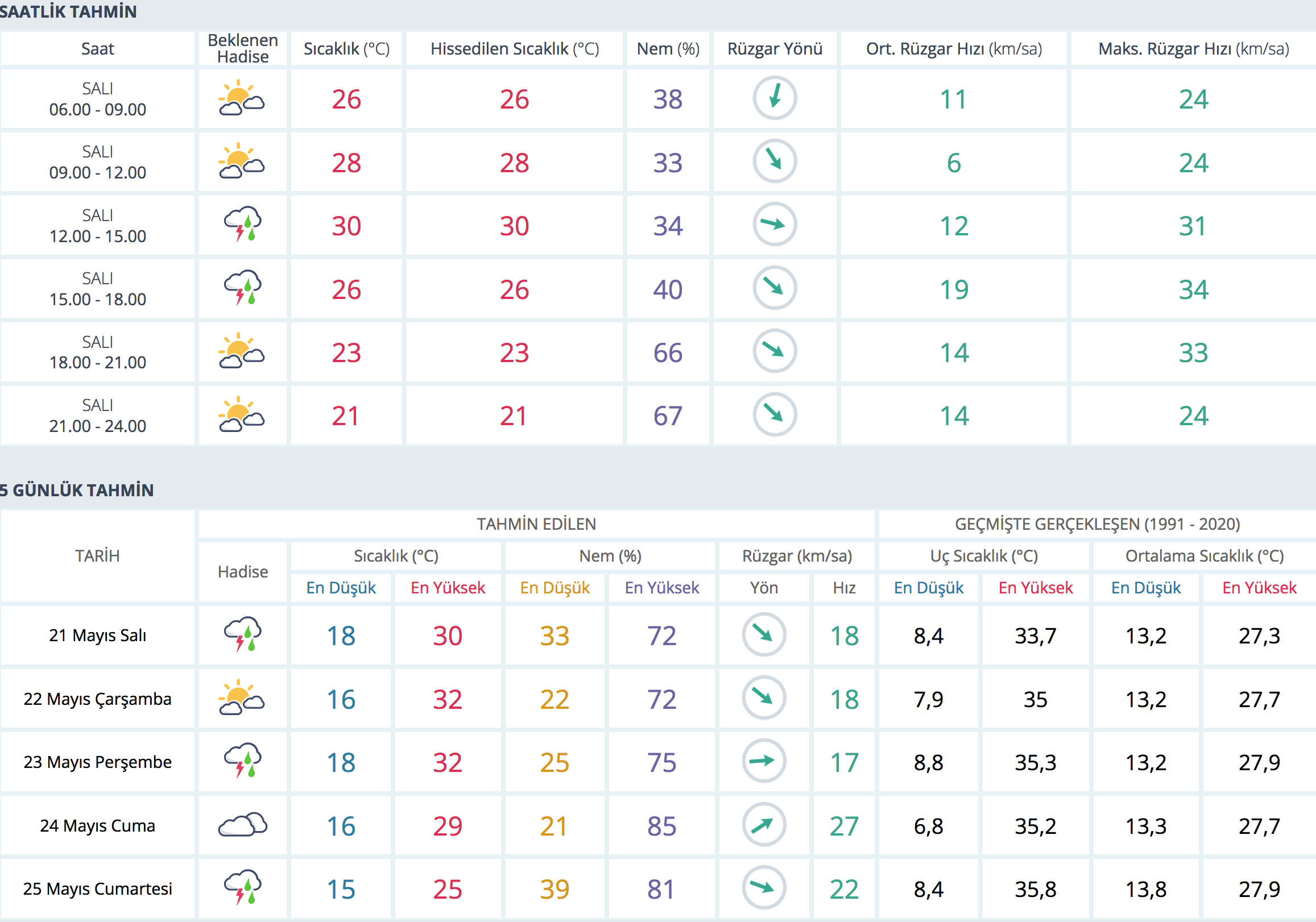Click the 25 Mayıs Cumartesi date label
This screenshot has height=922, width=1316.
pos(97,889)
